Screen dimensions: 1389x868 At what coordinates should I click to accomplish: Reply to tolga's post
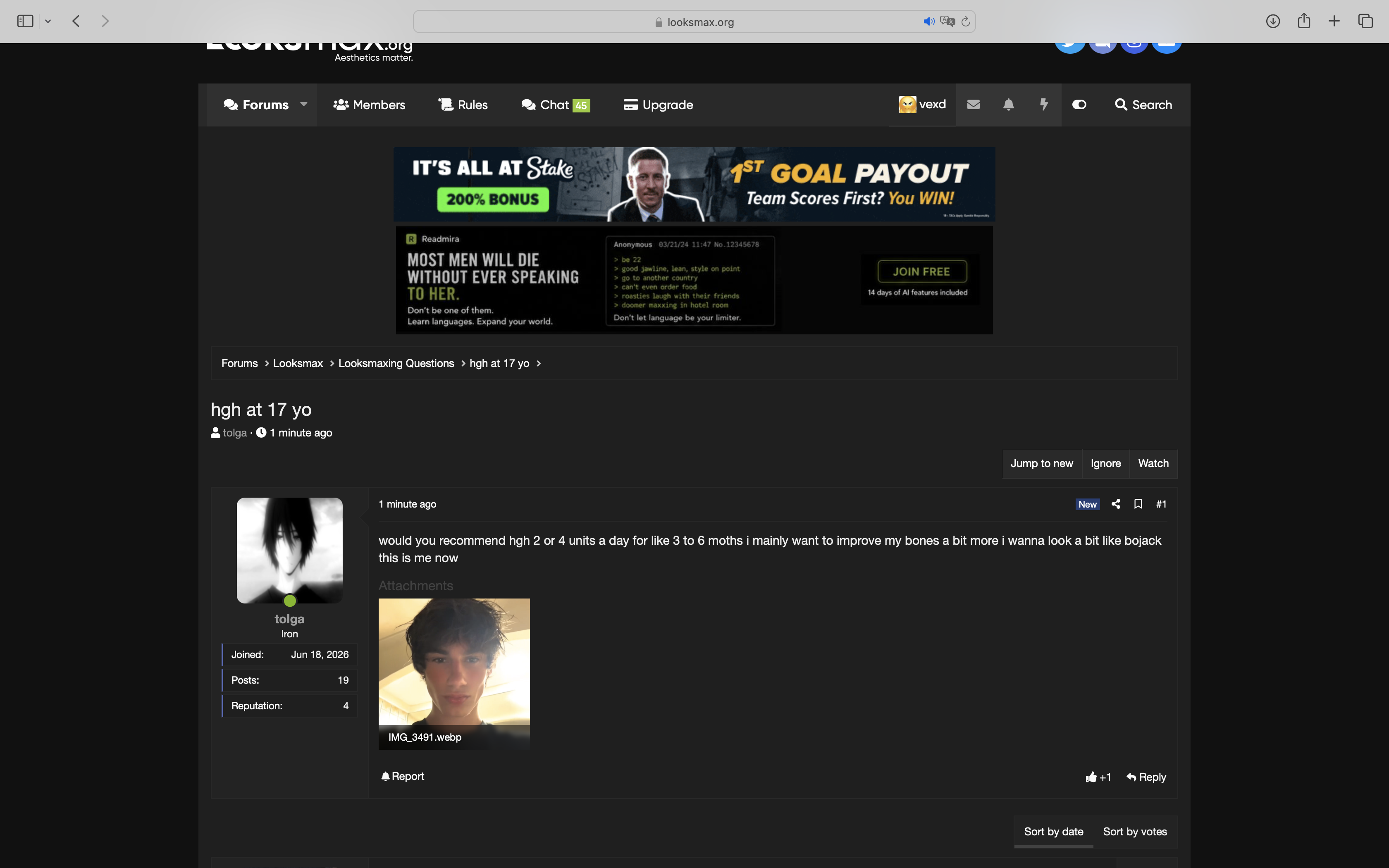pos(1146,777)
